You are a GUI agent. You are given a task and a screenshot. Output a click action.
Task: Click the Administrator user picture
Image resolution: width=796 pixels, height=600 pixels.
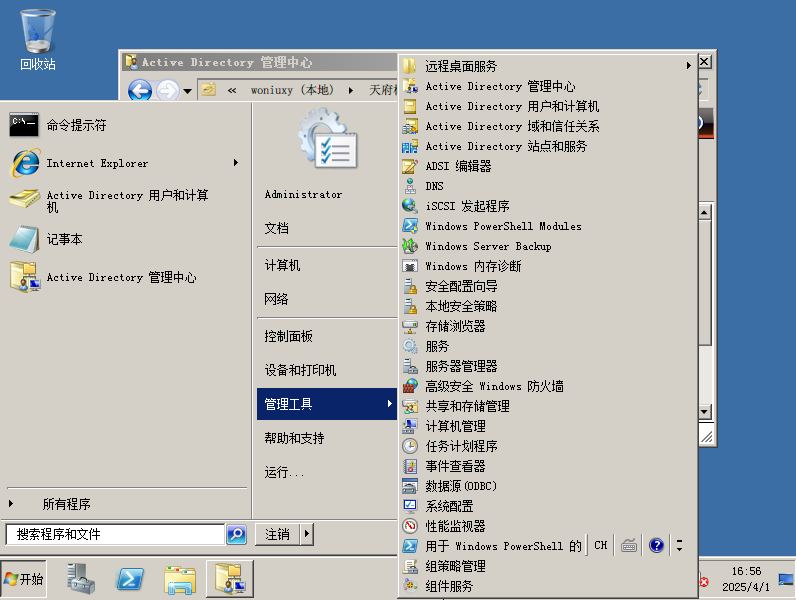point(328,139)
